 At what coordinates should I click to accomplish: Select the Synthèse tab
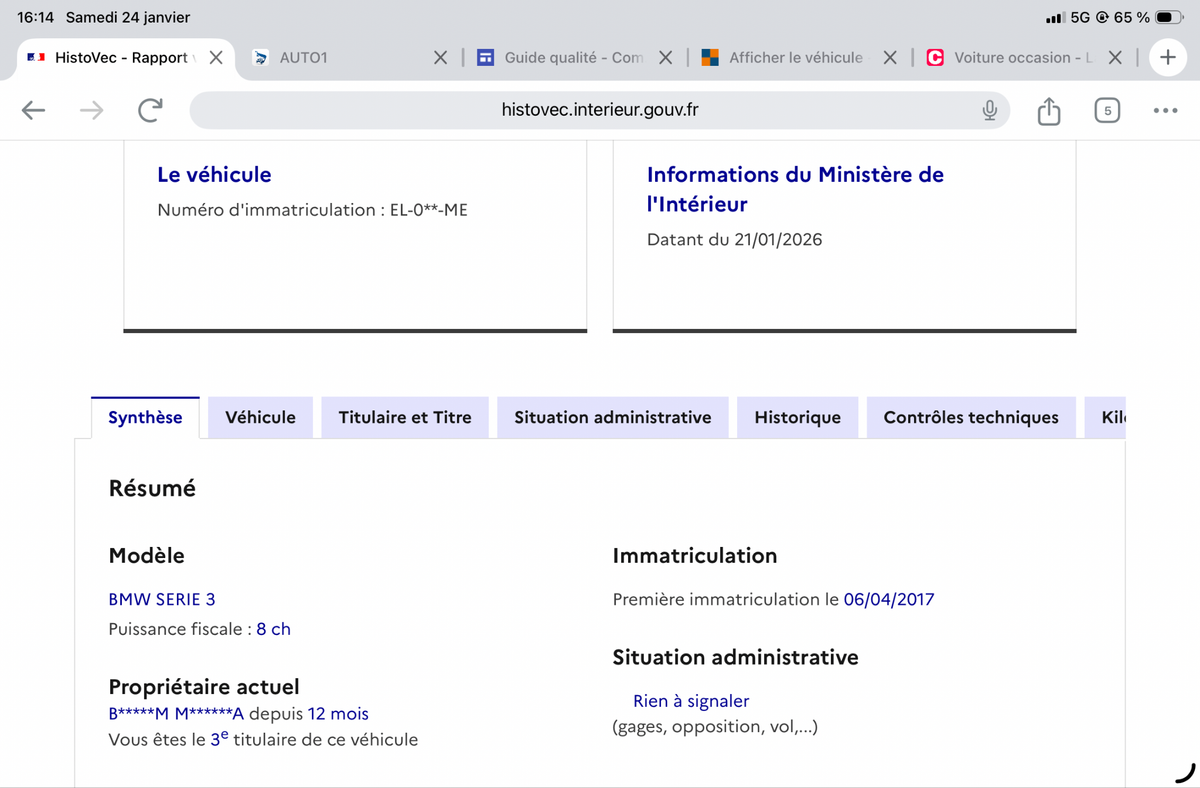(x=145, y=418)
